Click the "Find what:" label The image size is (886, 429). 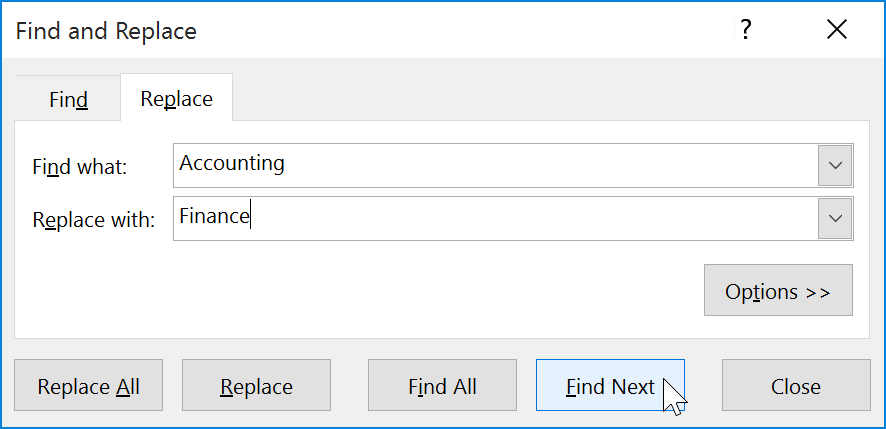coord(80,166)
